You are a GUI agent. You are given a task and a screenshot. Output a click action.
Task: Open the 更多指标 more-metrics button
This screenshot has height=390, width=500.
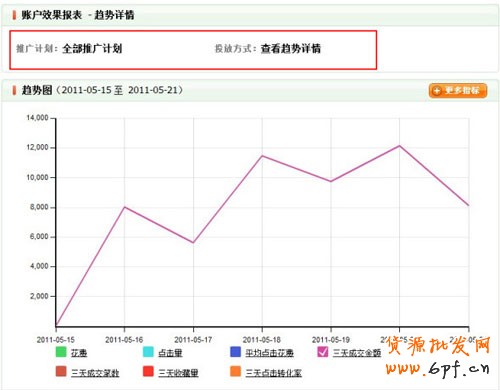(x=458, y=91)
